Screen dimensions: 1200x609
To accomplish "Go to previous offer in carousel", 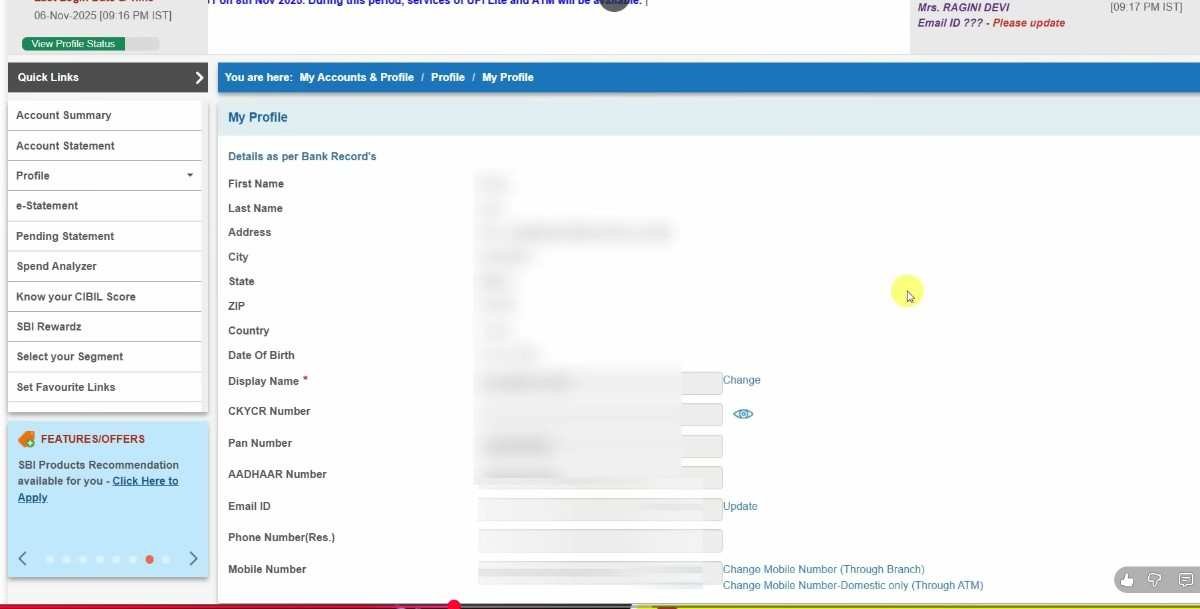I will [23, 559].
